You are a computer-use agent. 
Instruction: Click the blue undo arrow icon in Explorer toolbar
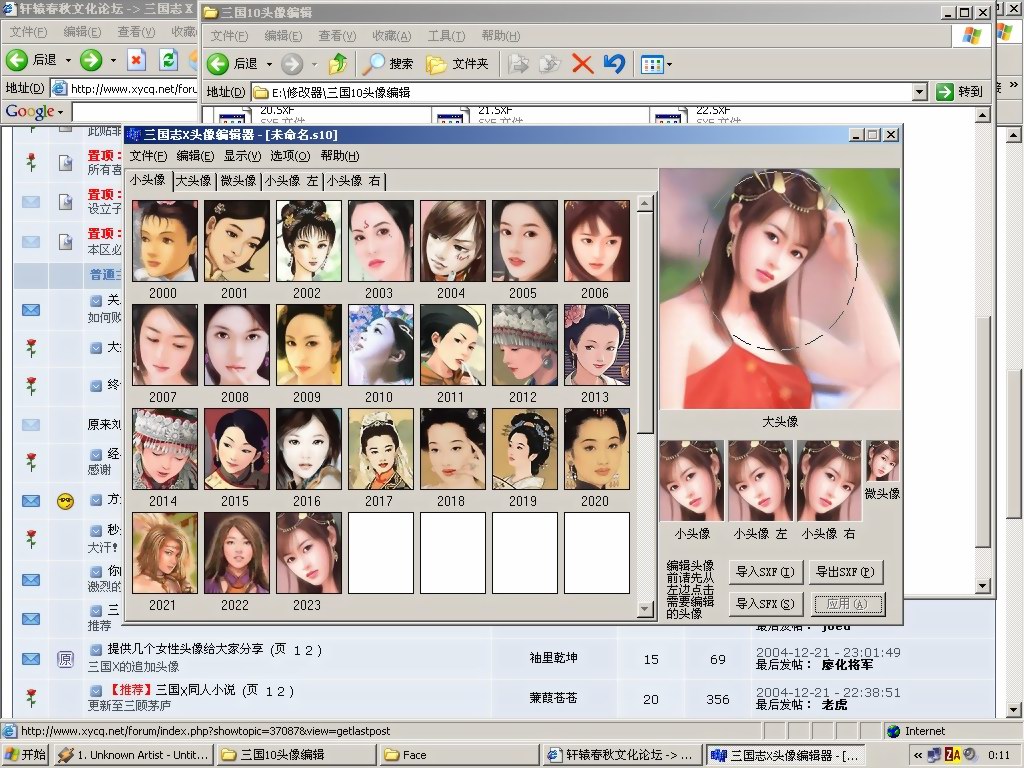(x=614, y=64)
